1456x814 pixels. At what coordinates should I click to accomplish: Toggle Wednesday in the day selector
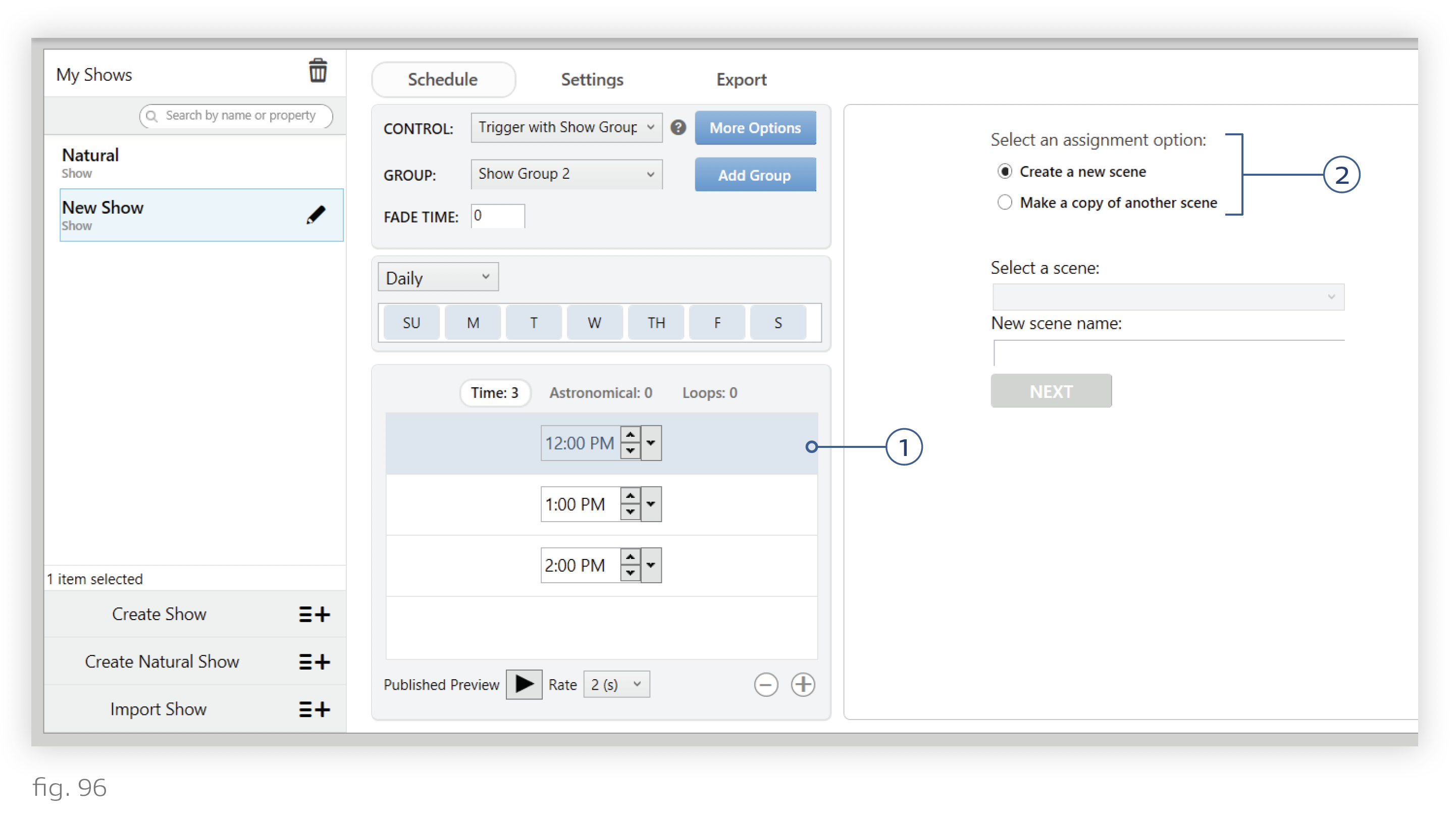(595, 323)
